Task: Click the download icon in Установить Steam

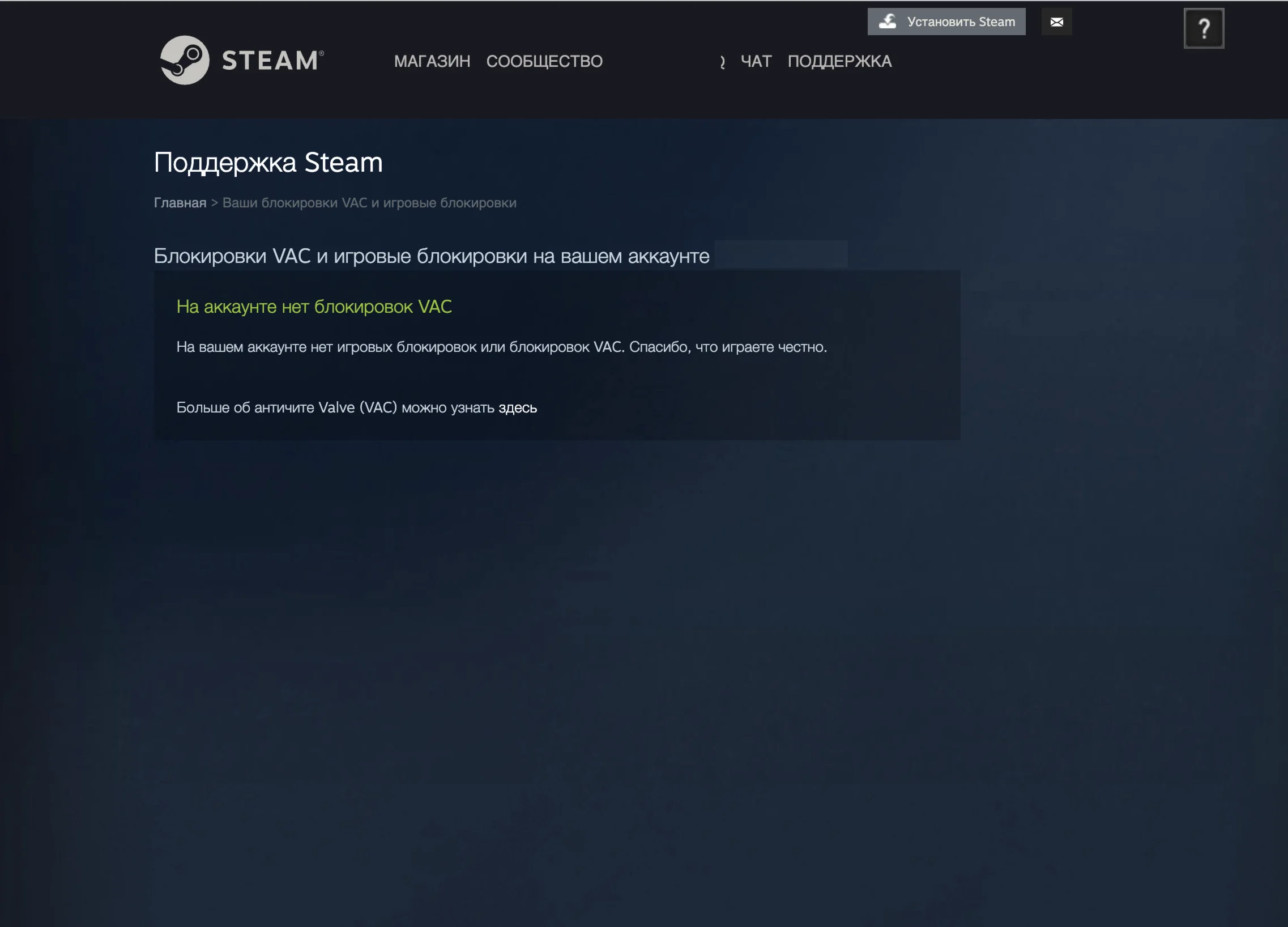Action: [x=888, y=22]
